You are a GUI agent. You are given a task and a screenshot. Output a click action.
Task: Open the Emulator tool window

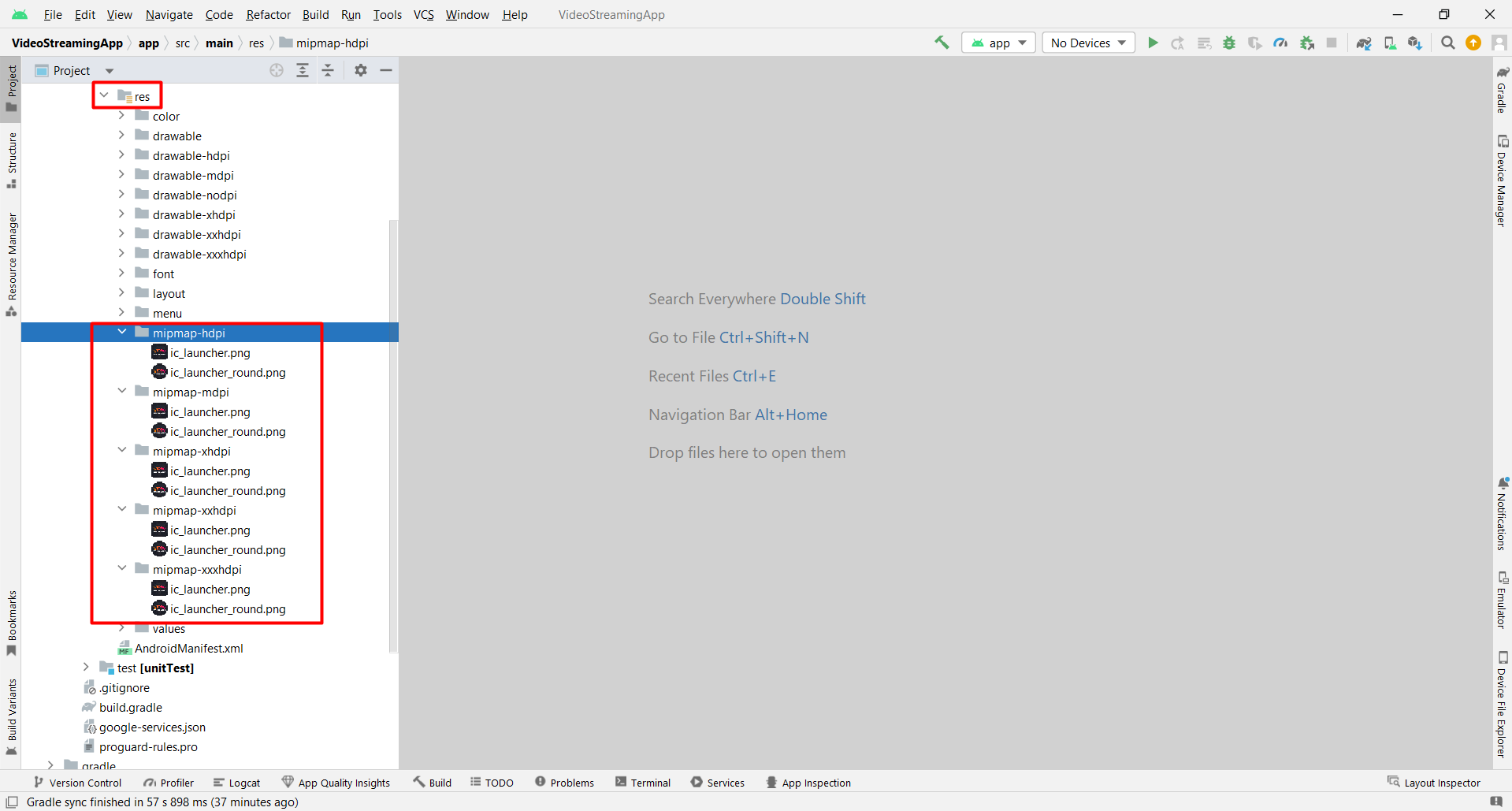pyautogui.click(x=1502, y=600)
